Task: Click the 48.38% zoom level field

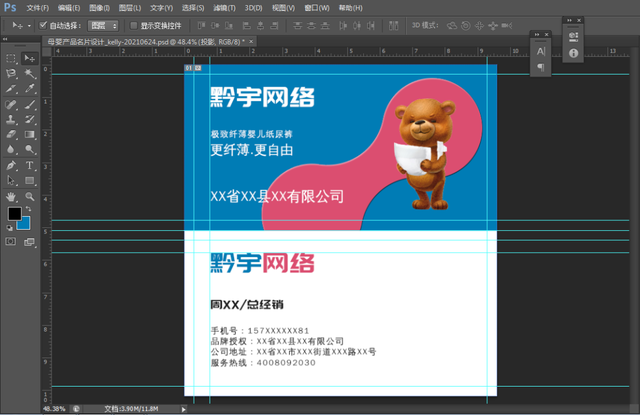Action: (54, 408)
